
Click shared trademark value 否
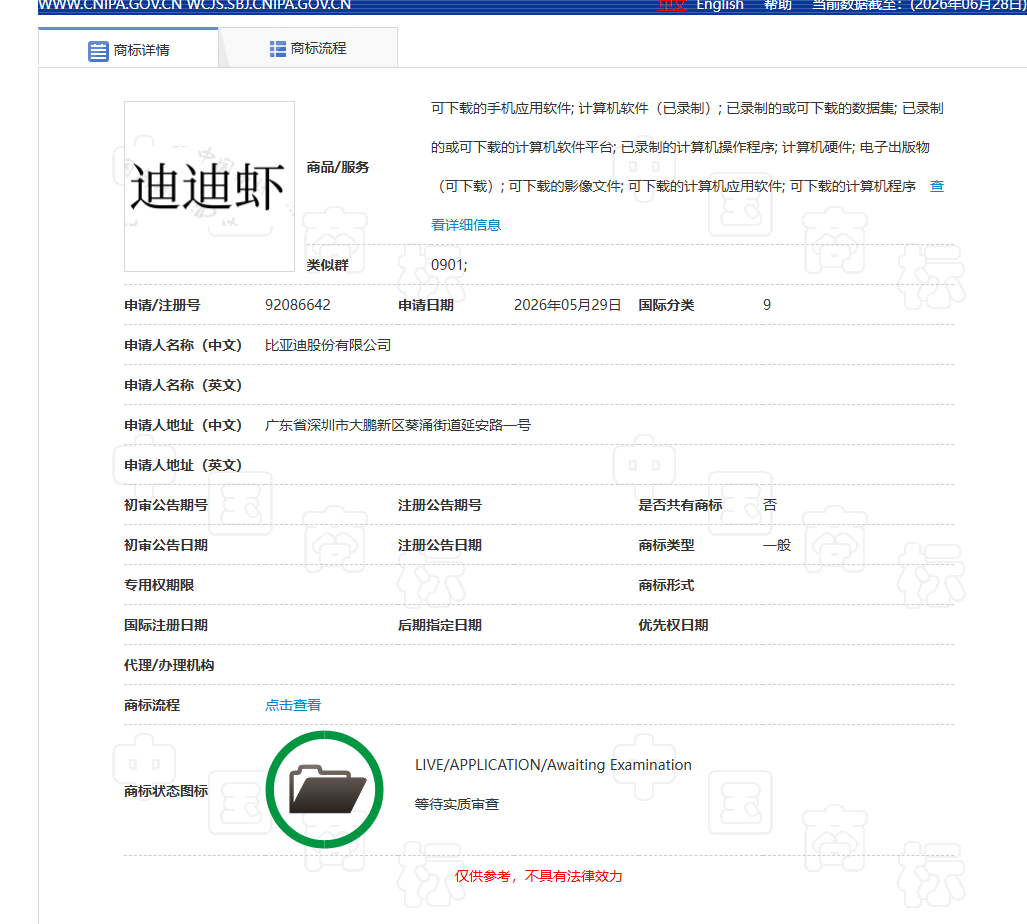click(x=770, y=505)
